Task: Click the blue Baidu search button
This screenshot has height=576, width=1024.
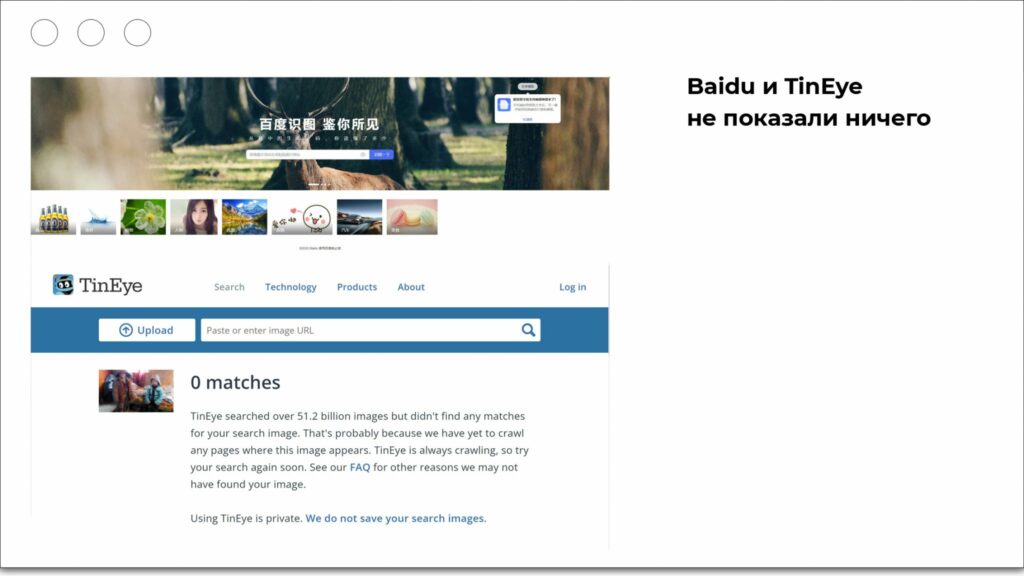Action: coord(381,155)
